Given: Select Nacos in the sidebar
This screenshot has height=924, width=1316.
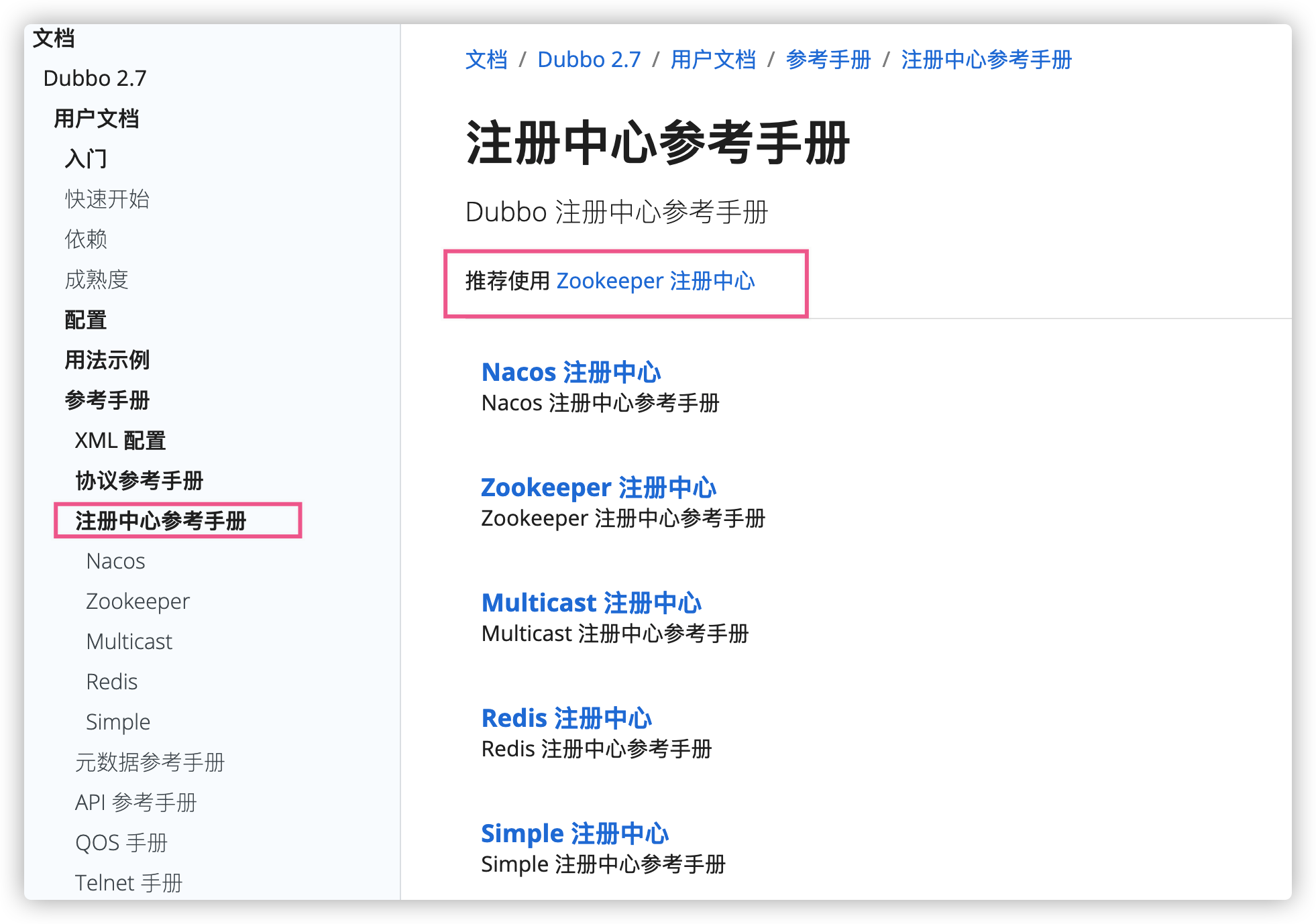Looking at the screenshot, I should pyautogui.click(x=115, y=561).
